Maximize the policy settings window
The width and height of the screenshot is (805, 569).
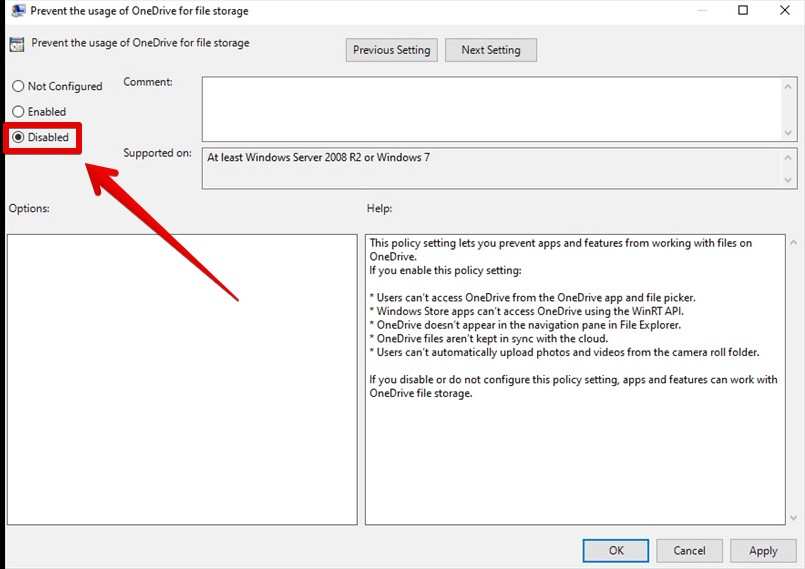(743, 11)
